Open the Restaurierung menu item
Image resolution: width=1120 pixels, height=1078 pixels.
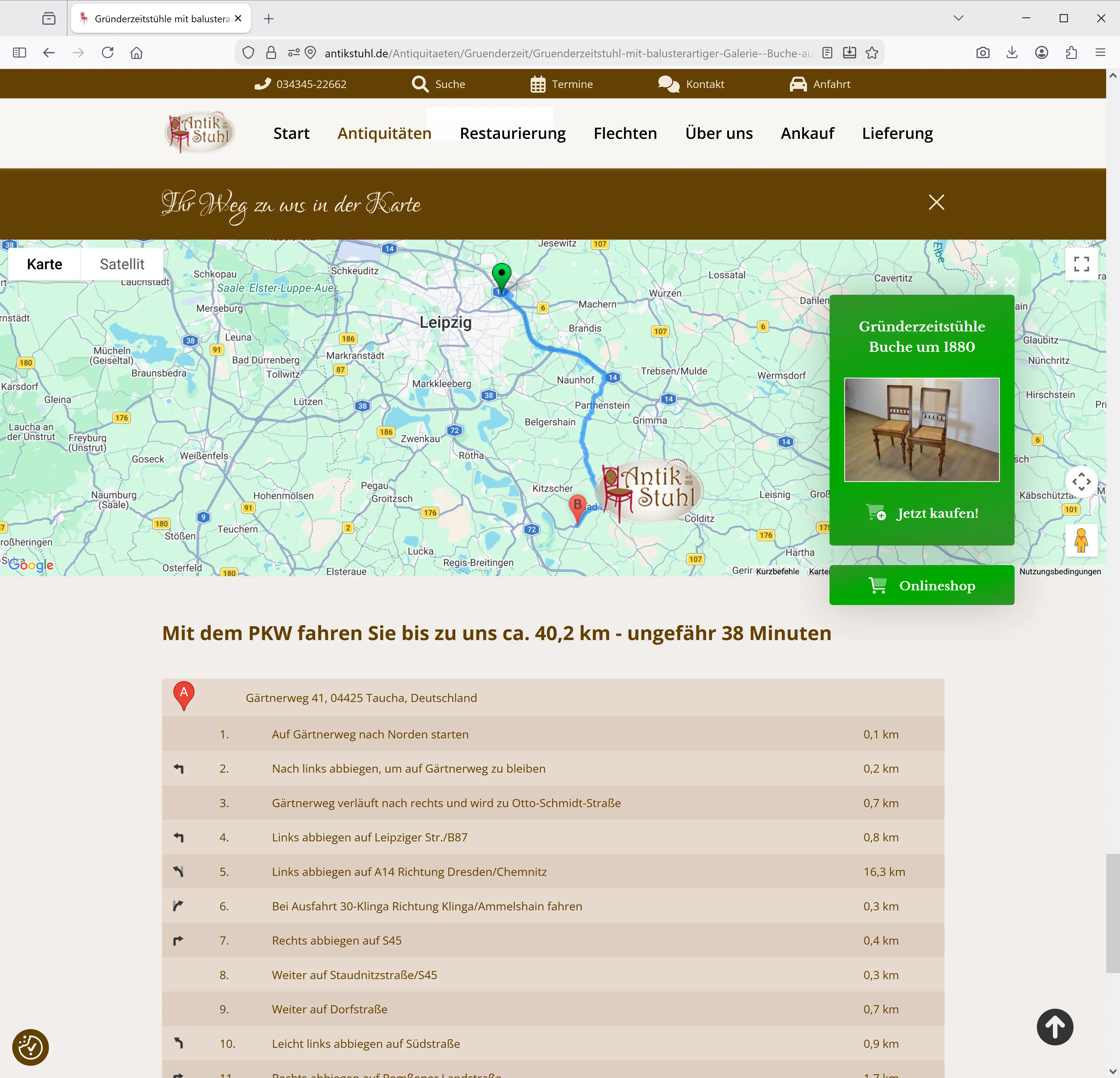click(512, 133)
